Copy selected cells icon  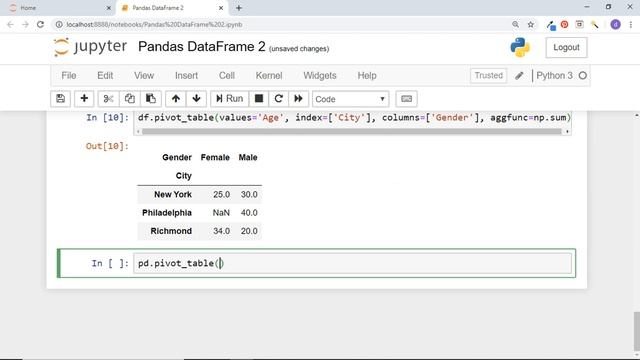pos(130,99)
